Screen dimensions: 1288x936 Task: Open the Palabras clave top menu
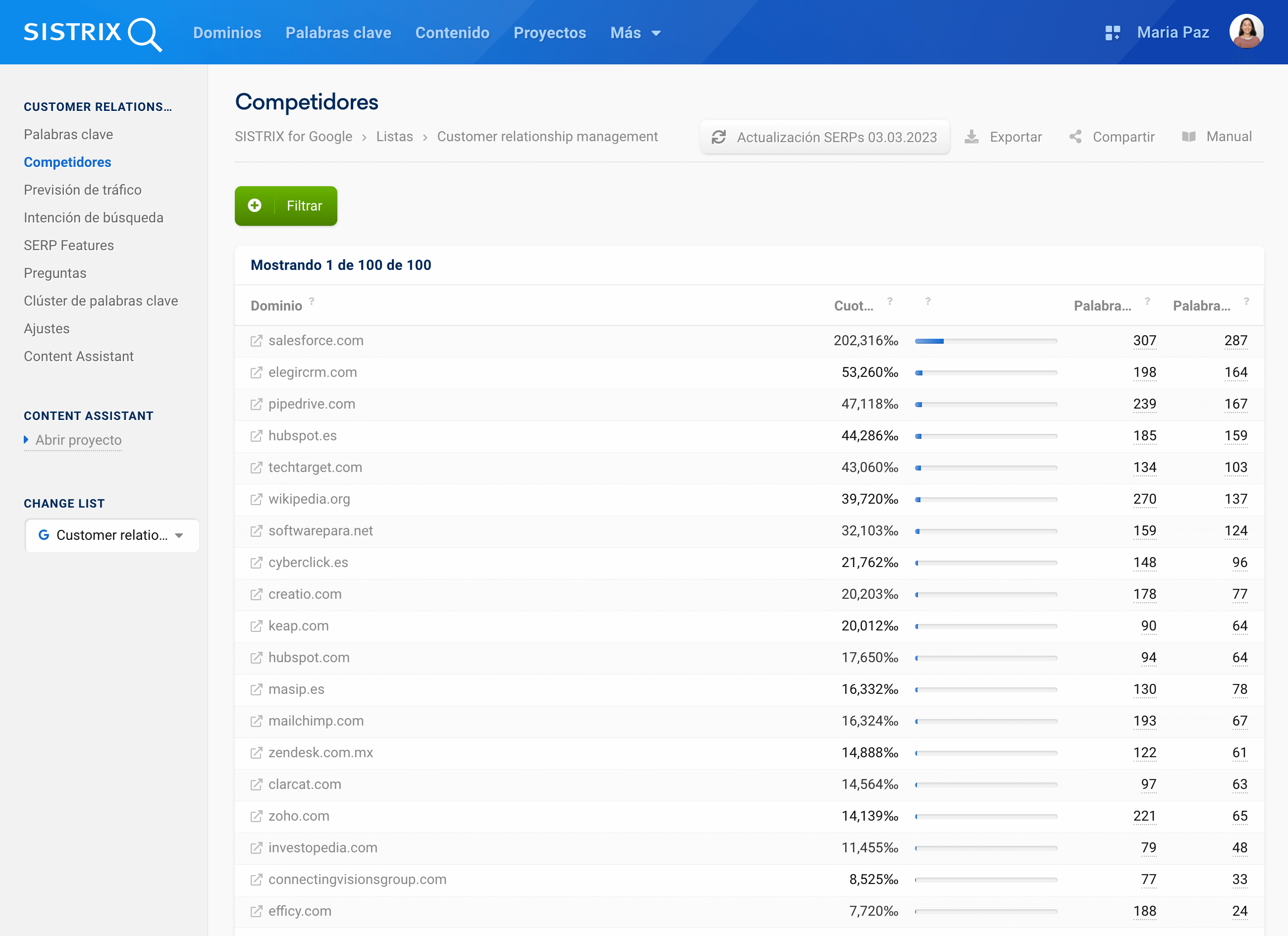338,33
